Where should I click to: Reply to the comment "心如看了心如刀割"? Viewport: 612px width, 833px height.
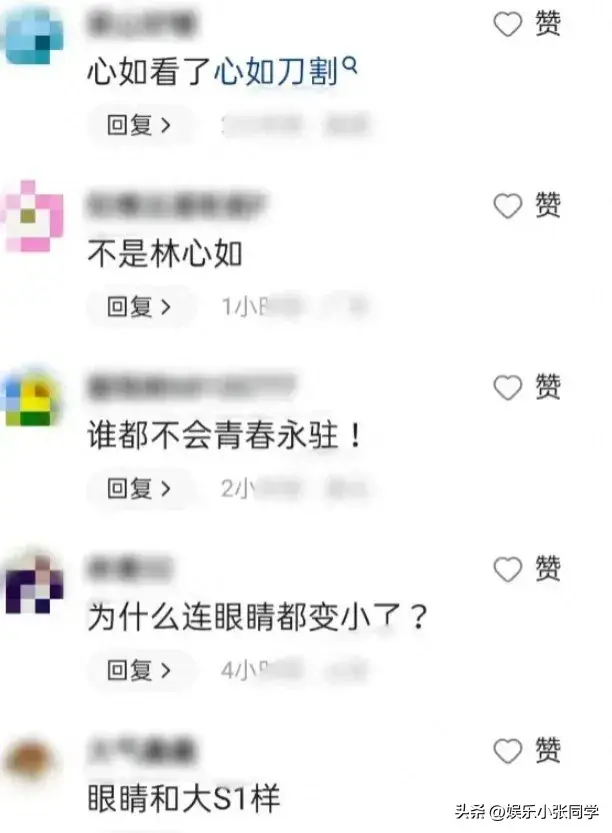[x=140, y=125]
